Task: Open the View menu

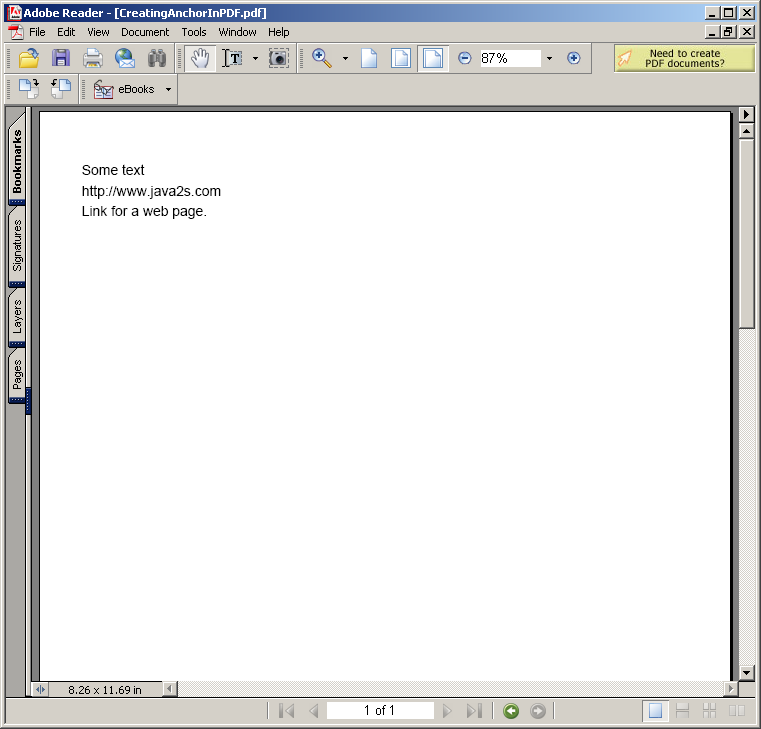Action: click(x=98, y=32)
